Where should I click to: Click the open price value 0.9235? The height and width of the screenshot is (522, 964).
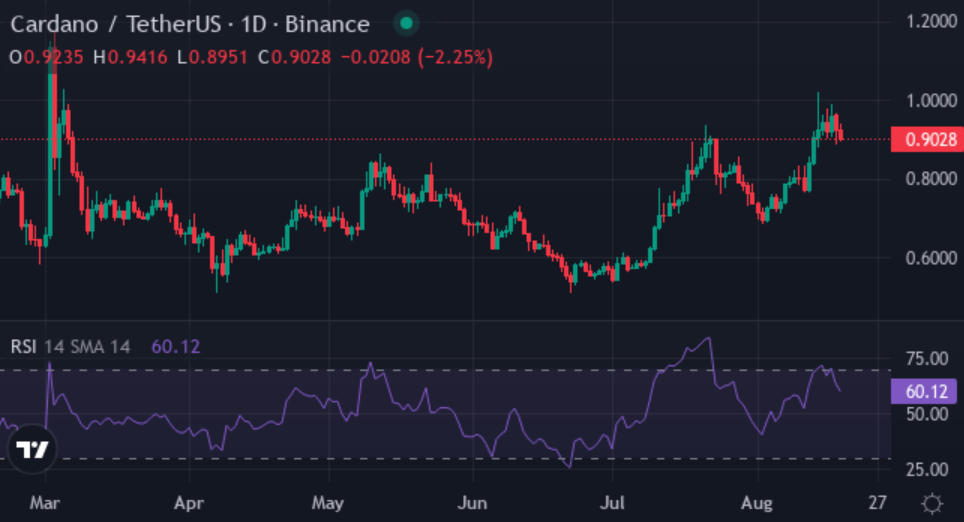[53, 58]
